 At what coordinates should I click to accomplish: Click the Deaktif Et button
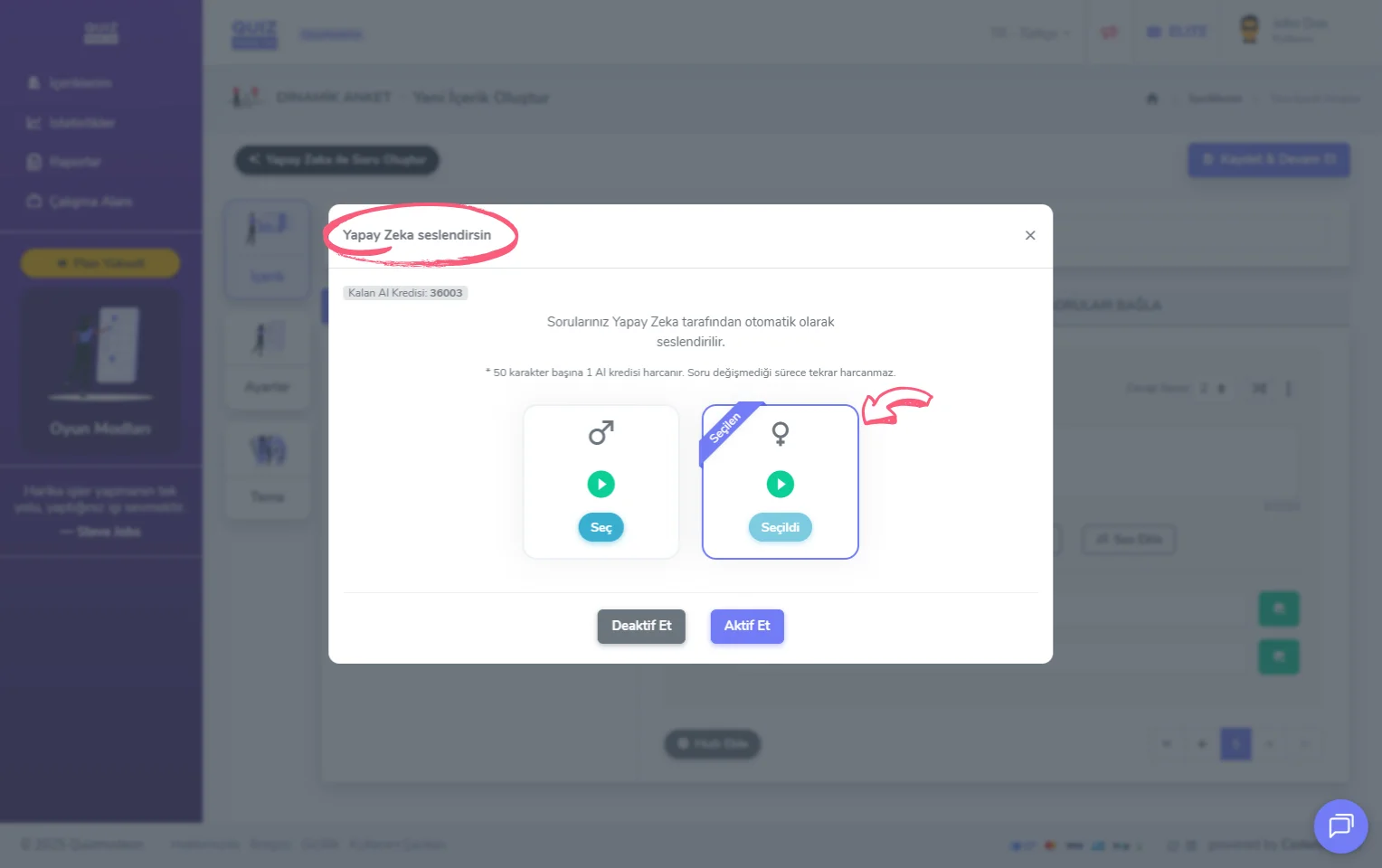pos(641,626)
